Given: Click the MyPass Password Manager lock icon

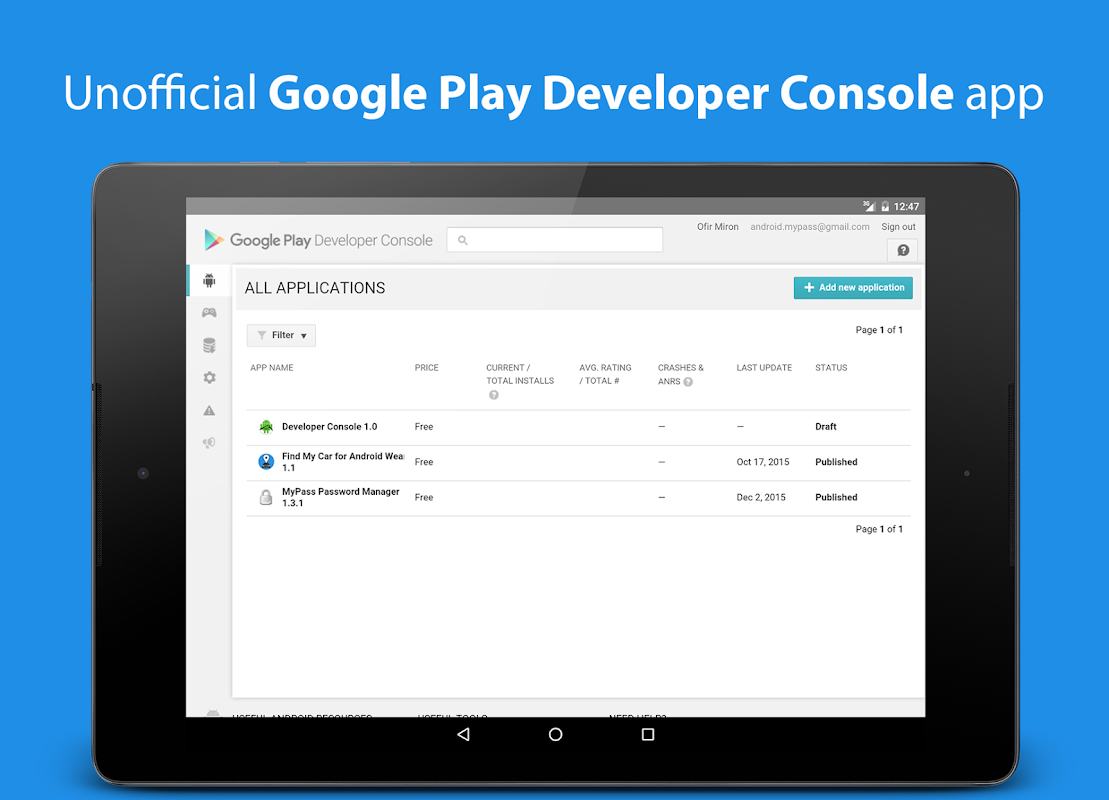Looking at the screenshot, I should (266, 497).
